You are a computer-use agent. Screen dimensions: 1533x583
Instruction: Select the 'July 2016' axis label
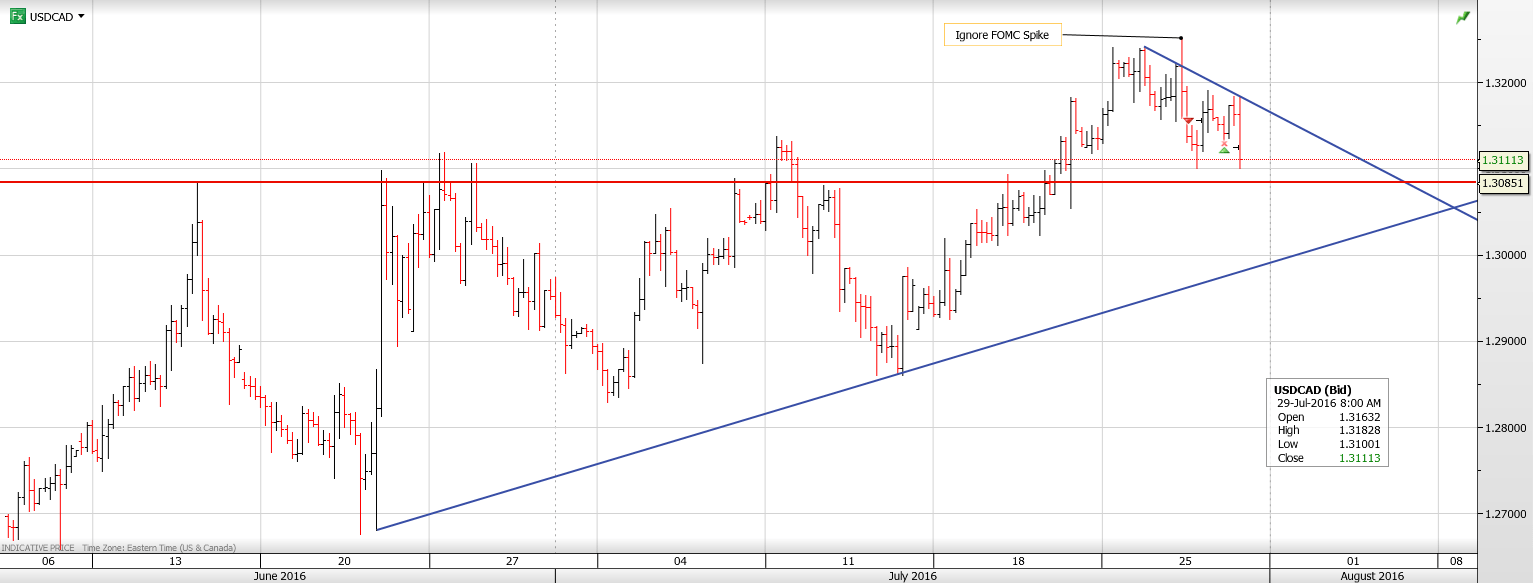click(x=915, y=575)
